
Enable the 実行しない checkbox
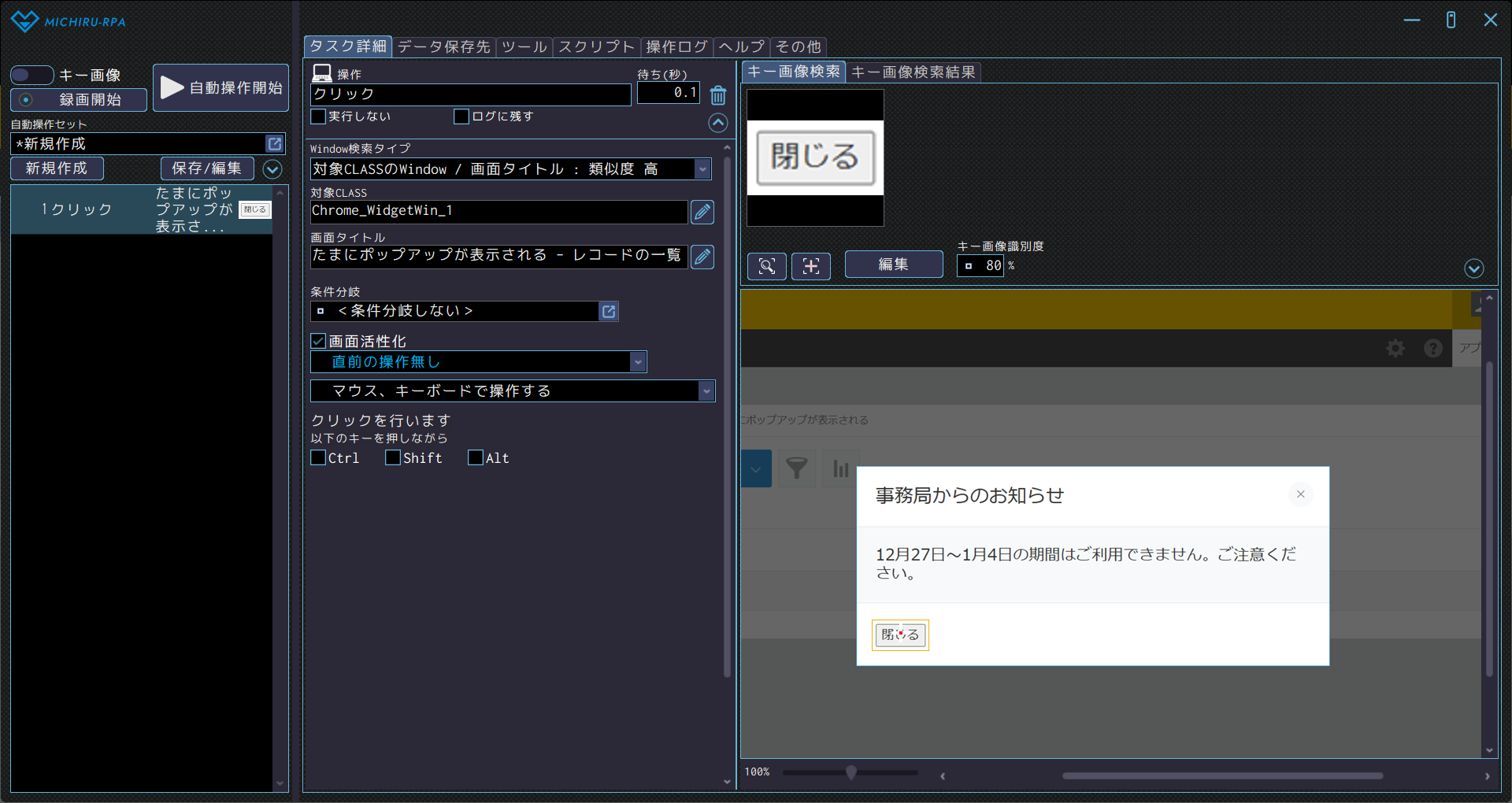click(x=319, y=117)
